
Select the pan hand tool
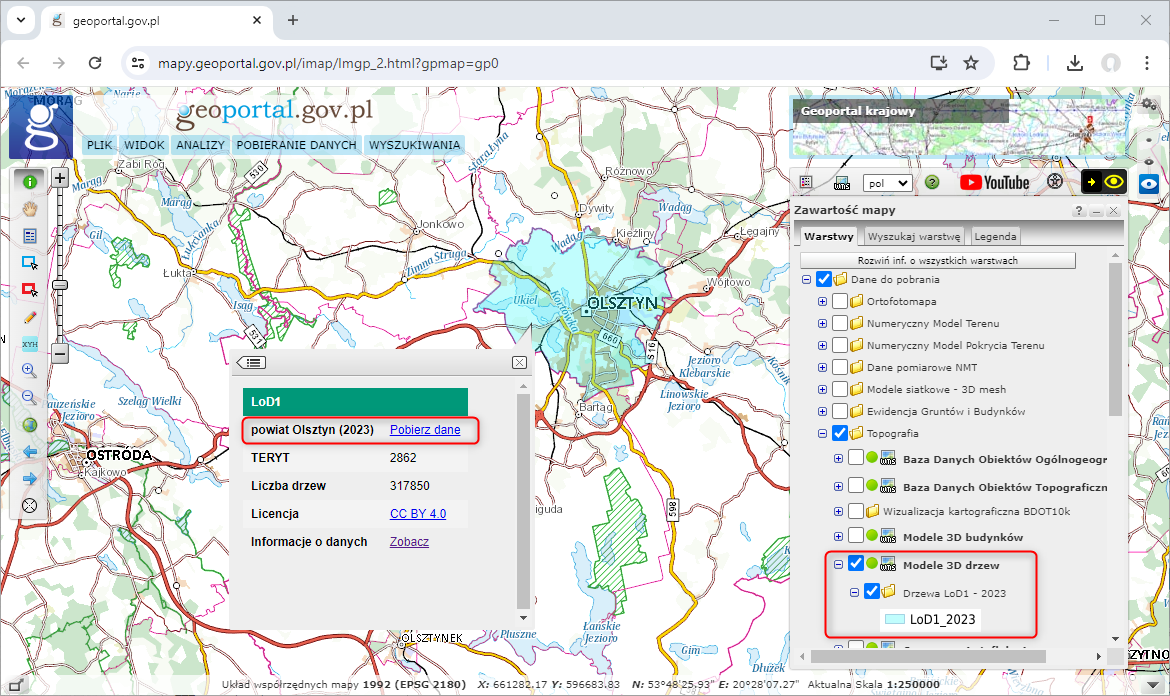click(x=30, y=209)
